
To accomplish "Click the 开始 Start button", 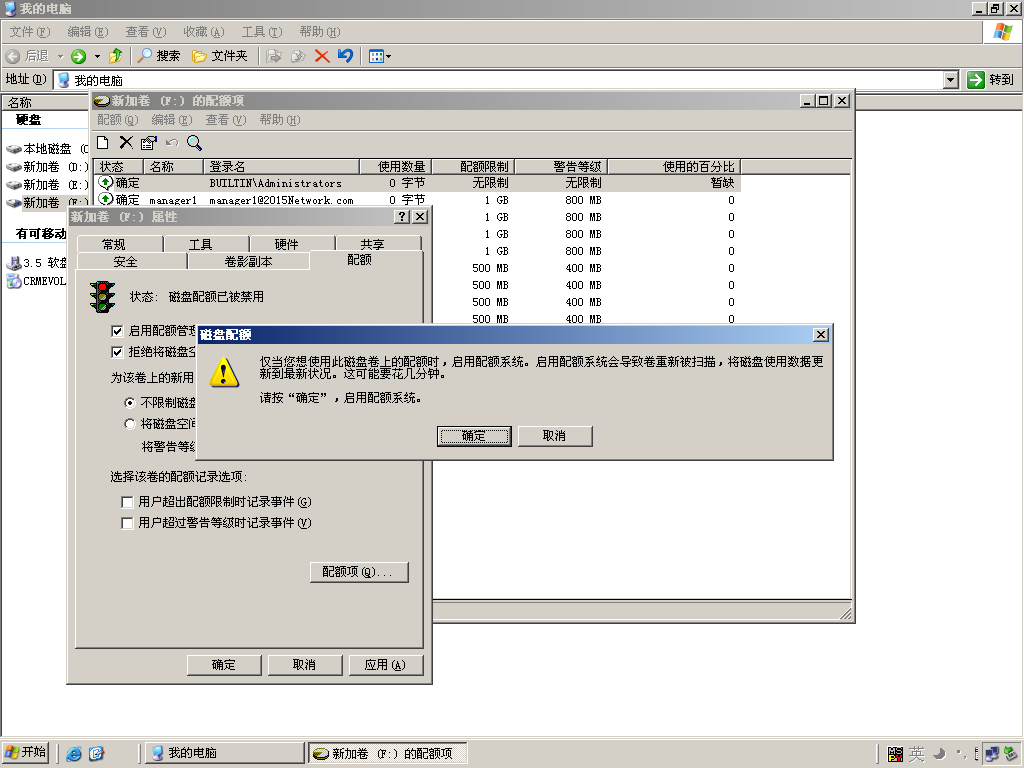I will click(x=26, y=753).
